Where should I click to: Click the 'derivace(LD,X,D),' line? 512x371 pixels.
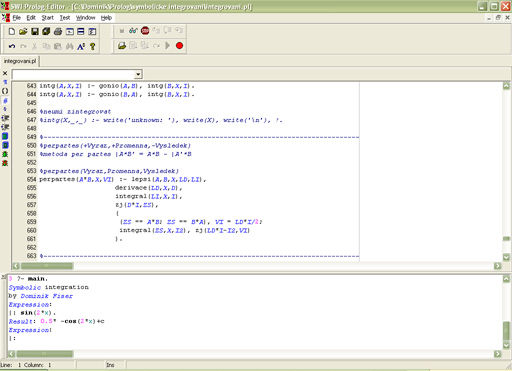coord(149,188)
